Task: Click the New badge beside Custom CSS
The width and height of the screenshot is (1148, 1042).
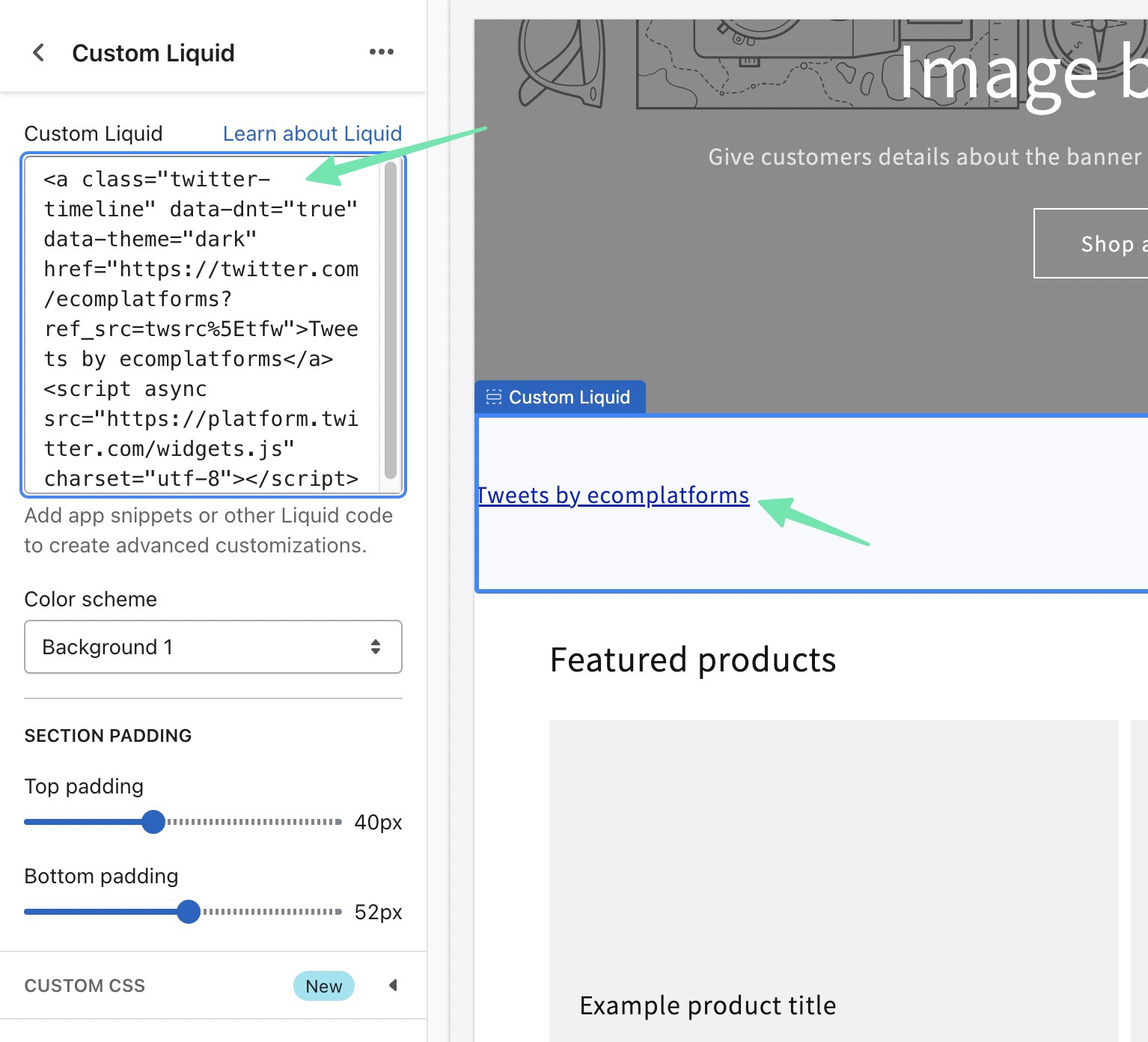Action: 323,986
